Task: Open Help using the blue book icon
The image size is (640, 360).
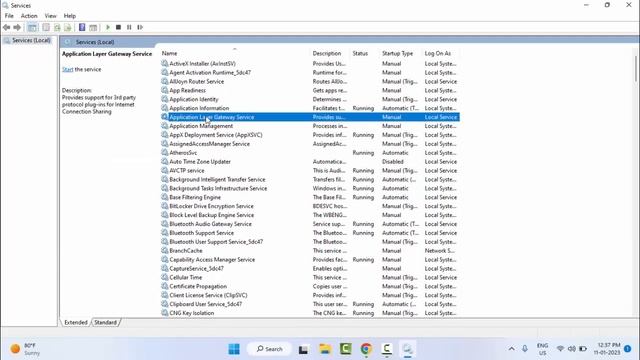Action: click(x=82, y=27)
